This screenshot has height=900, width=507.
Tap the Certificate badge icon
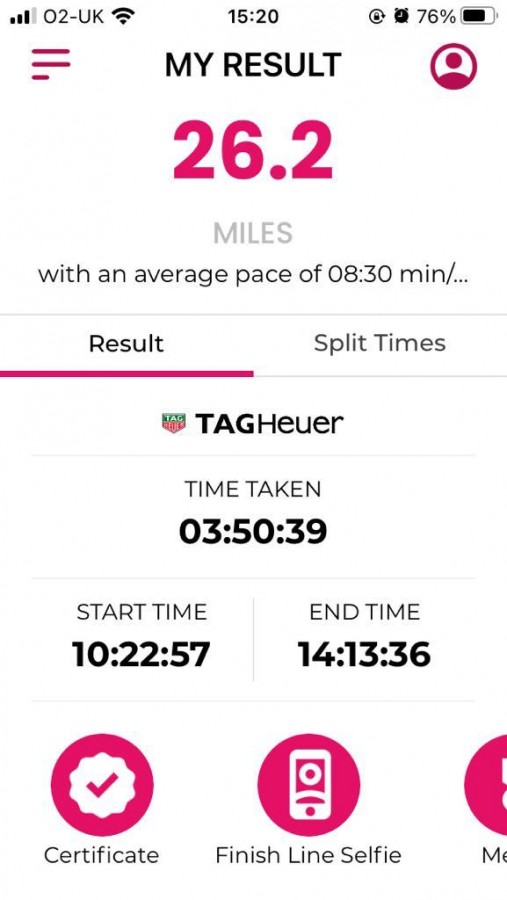(102, 785)
